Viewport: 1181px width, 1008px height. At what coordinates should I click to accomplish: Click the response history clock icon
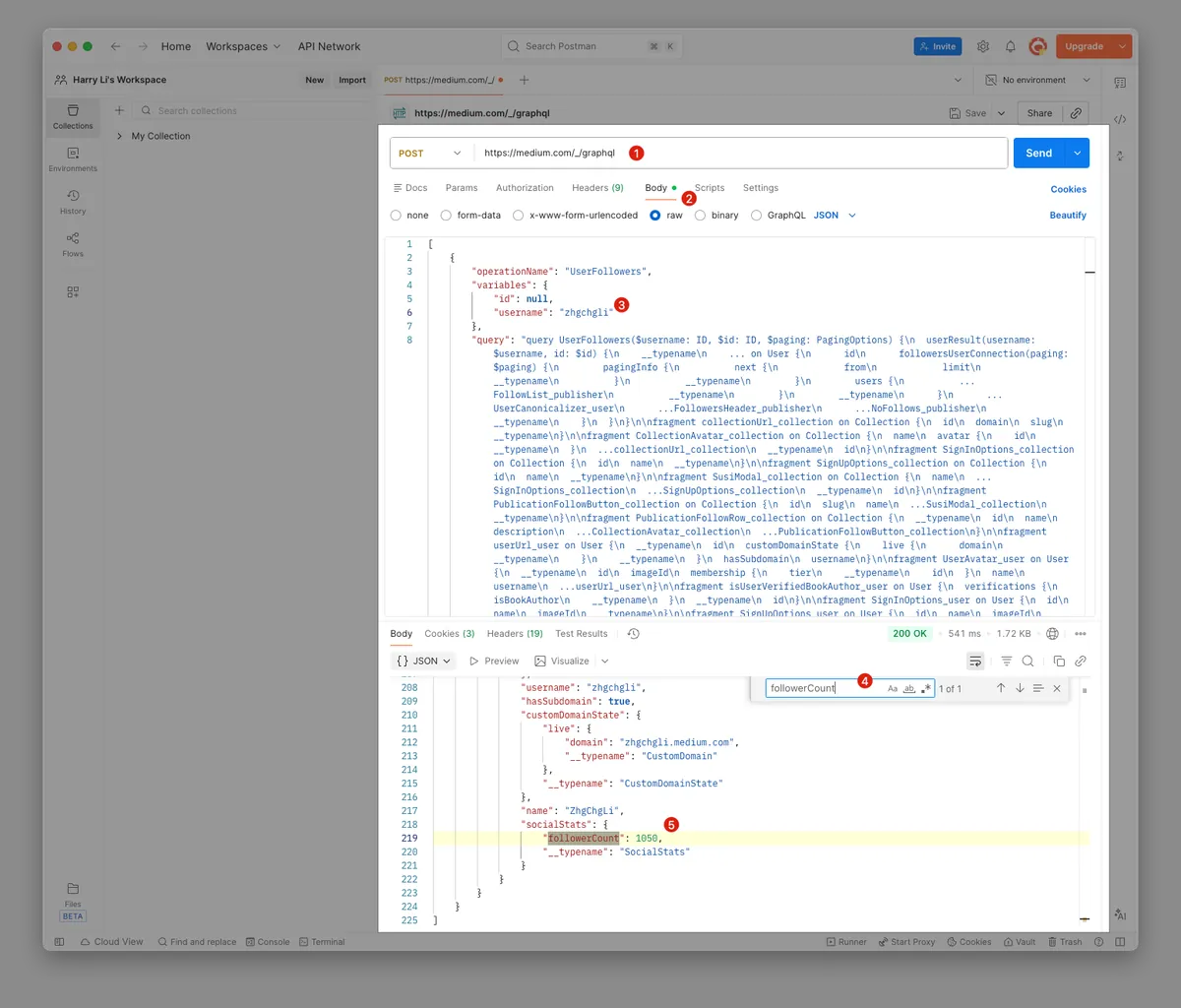[633, 634]
